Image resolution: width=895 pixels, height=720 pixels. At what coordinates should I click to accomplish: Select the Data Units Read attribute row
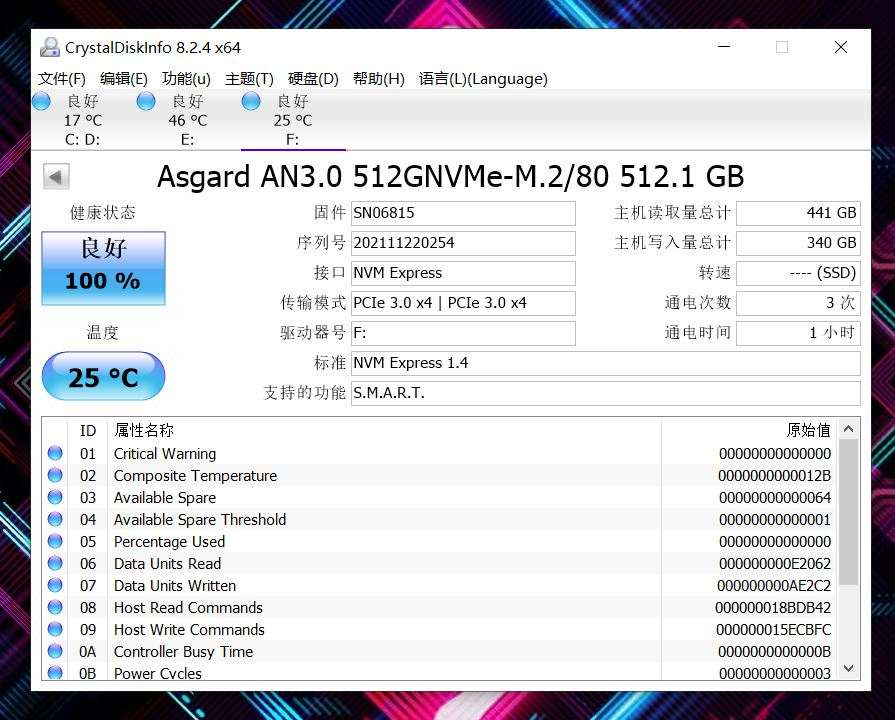click(x=440, y=564)
